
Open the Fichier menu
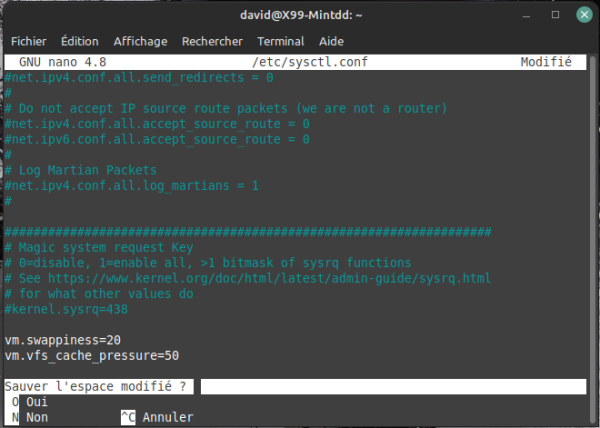[x=30, y=42]
